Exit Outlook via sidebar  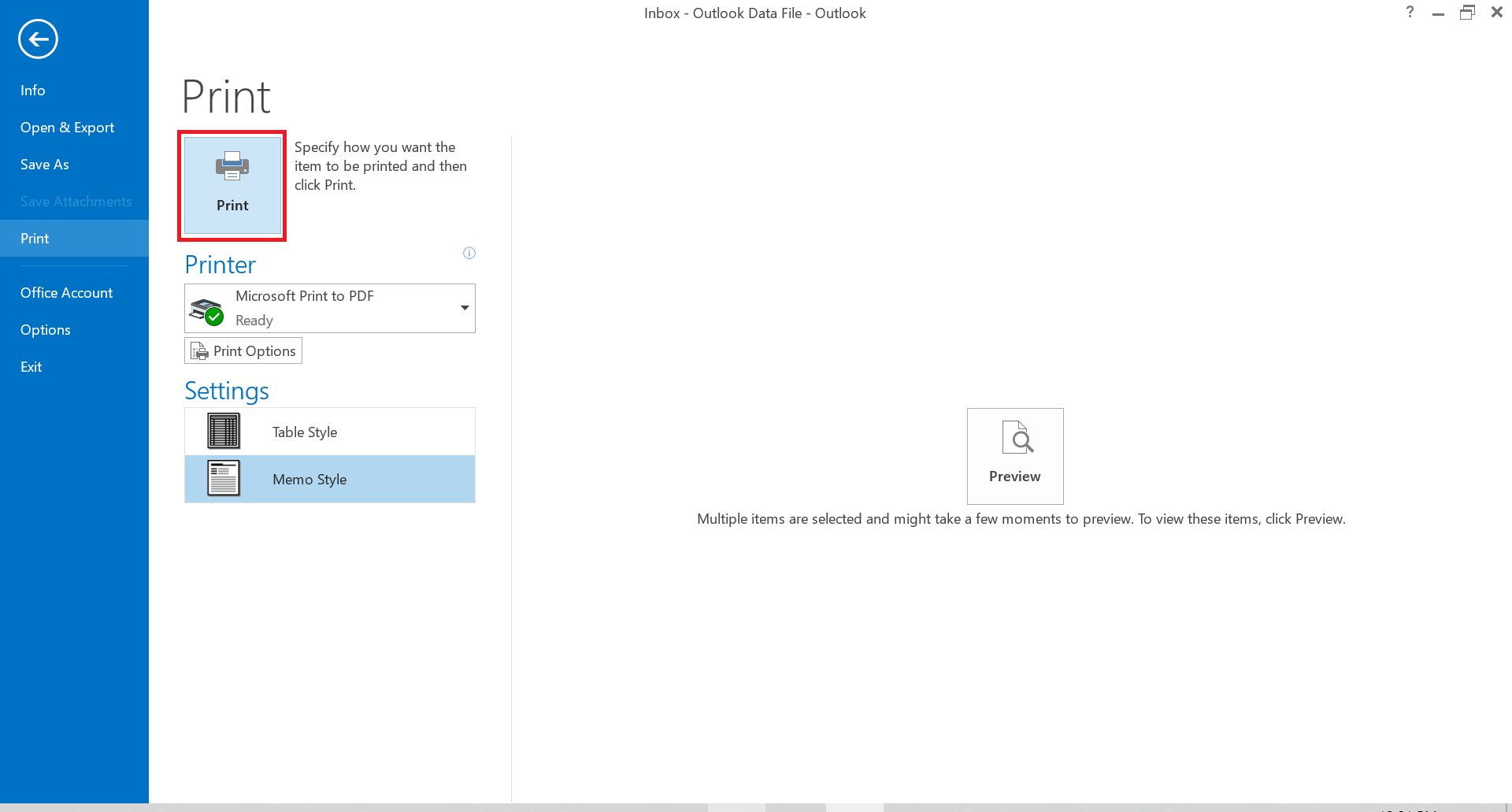74,367
